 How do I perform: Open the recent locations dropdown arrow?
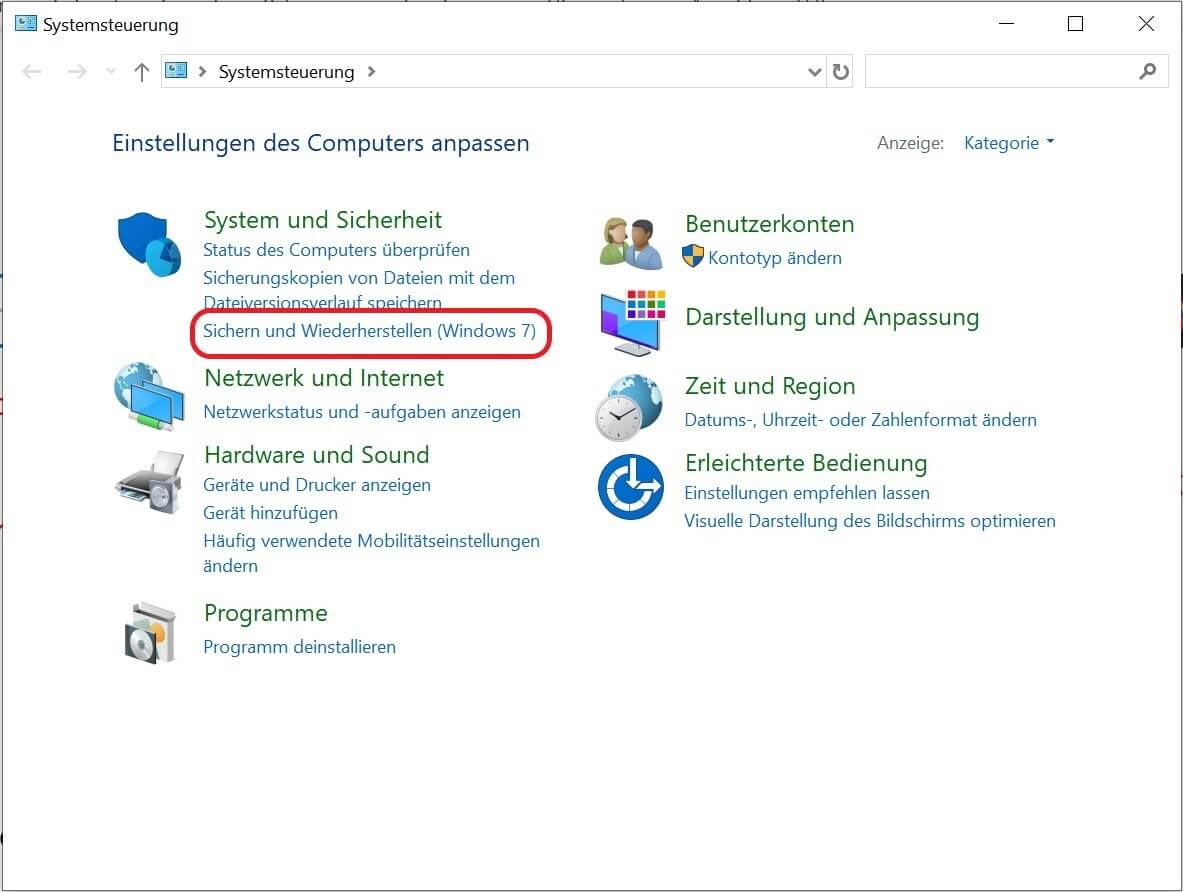pos(110,72)
